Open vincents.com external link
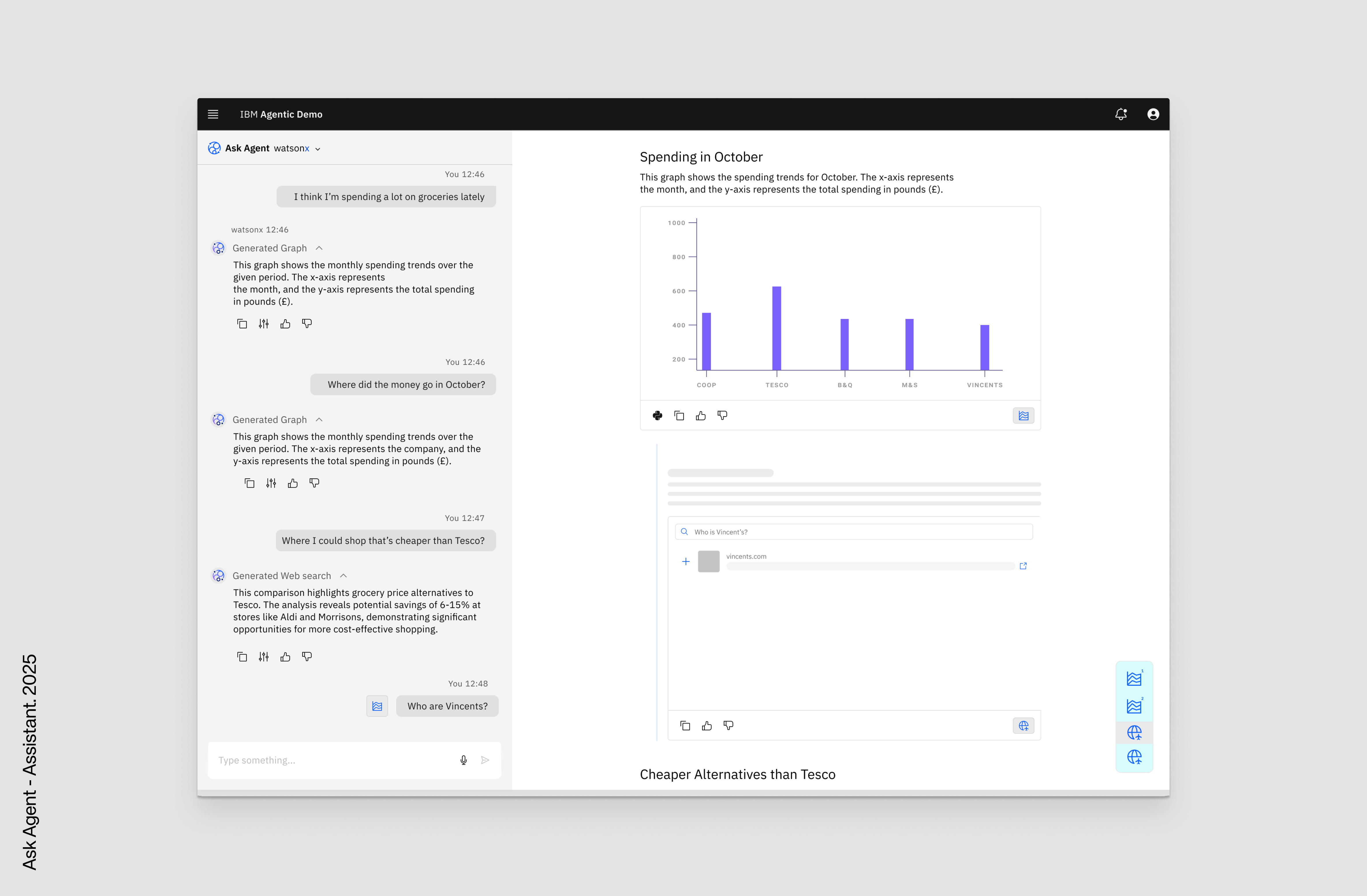The height and width of the screenshot is (896, 1367). 1023,566
